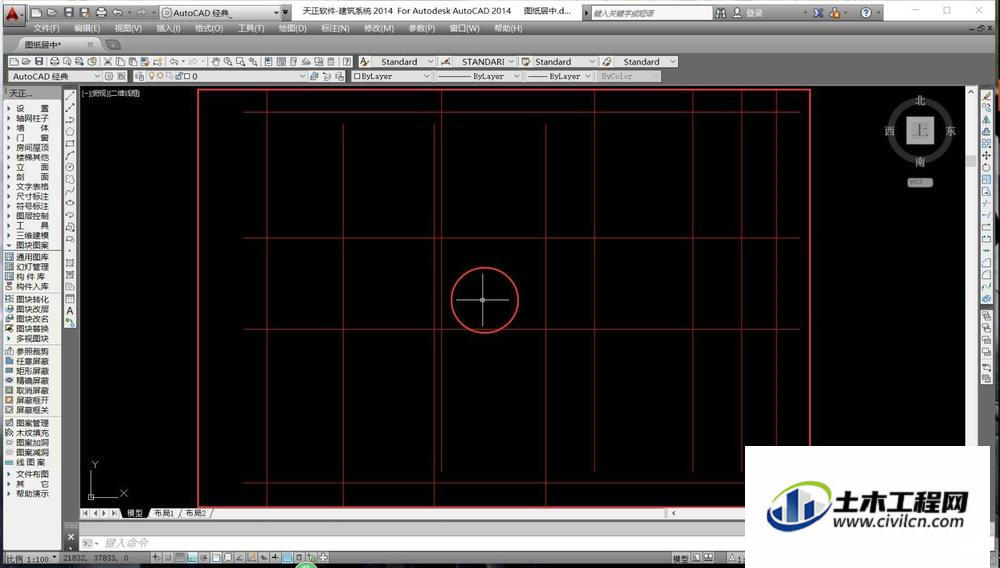Open the ByLayer lineweight dropdown
This screenshot has width=1000, height=568.
point(588,76)
